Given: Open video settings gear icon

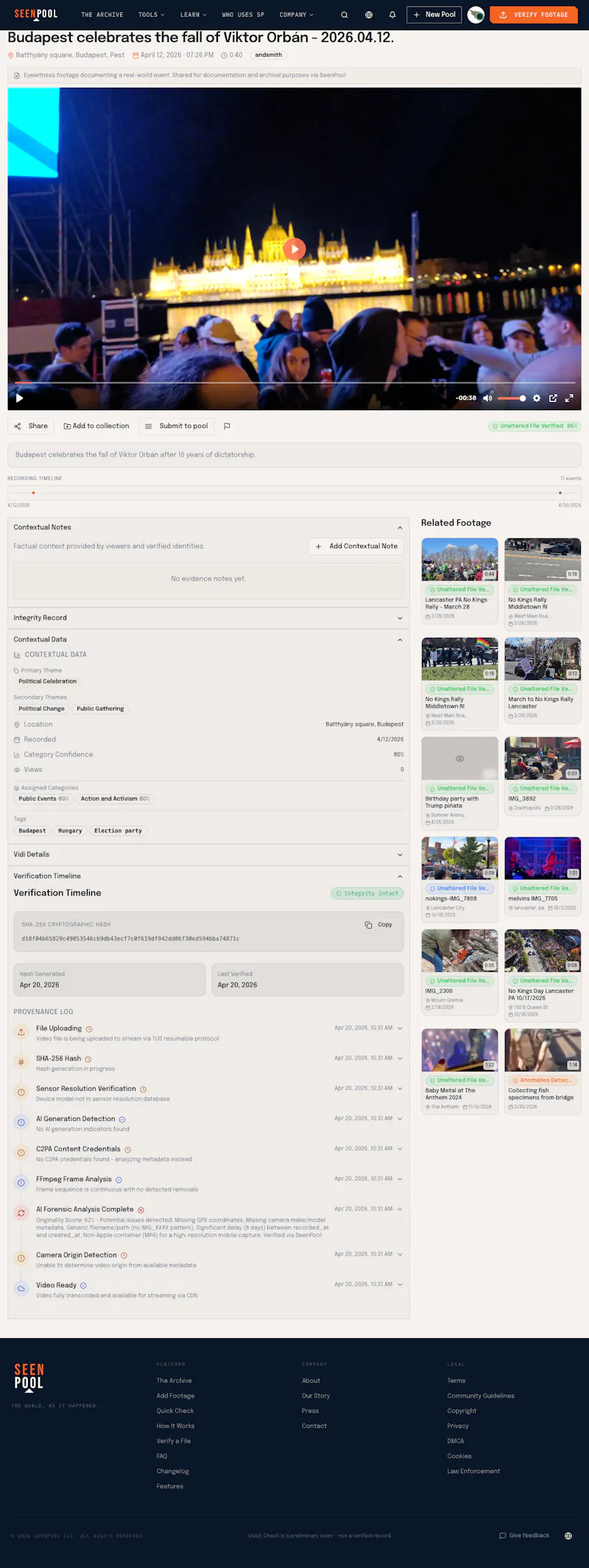Looking at the screenshot, I should click(x=537, y=398).
